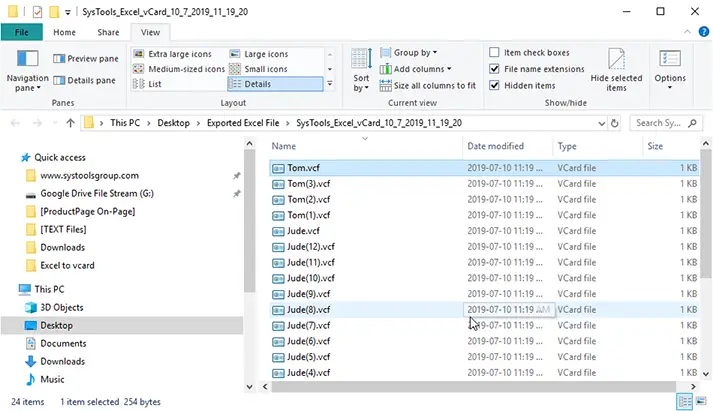This screenshot has width=713, height=411.
Task: Select the View ribbon tab
Action: click(x=150, y=32)
